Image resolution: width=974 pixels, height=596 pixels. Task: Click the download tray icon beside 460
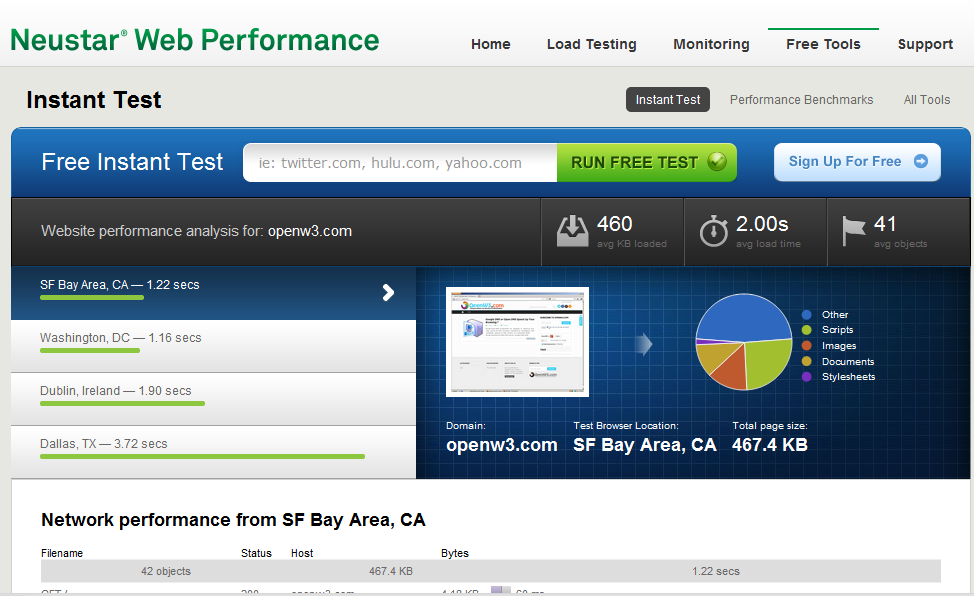(x=572, y=231)
